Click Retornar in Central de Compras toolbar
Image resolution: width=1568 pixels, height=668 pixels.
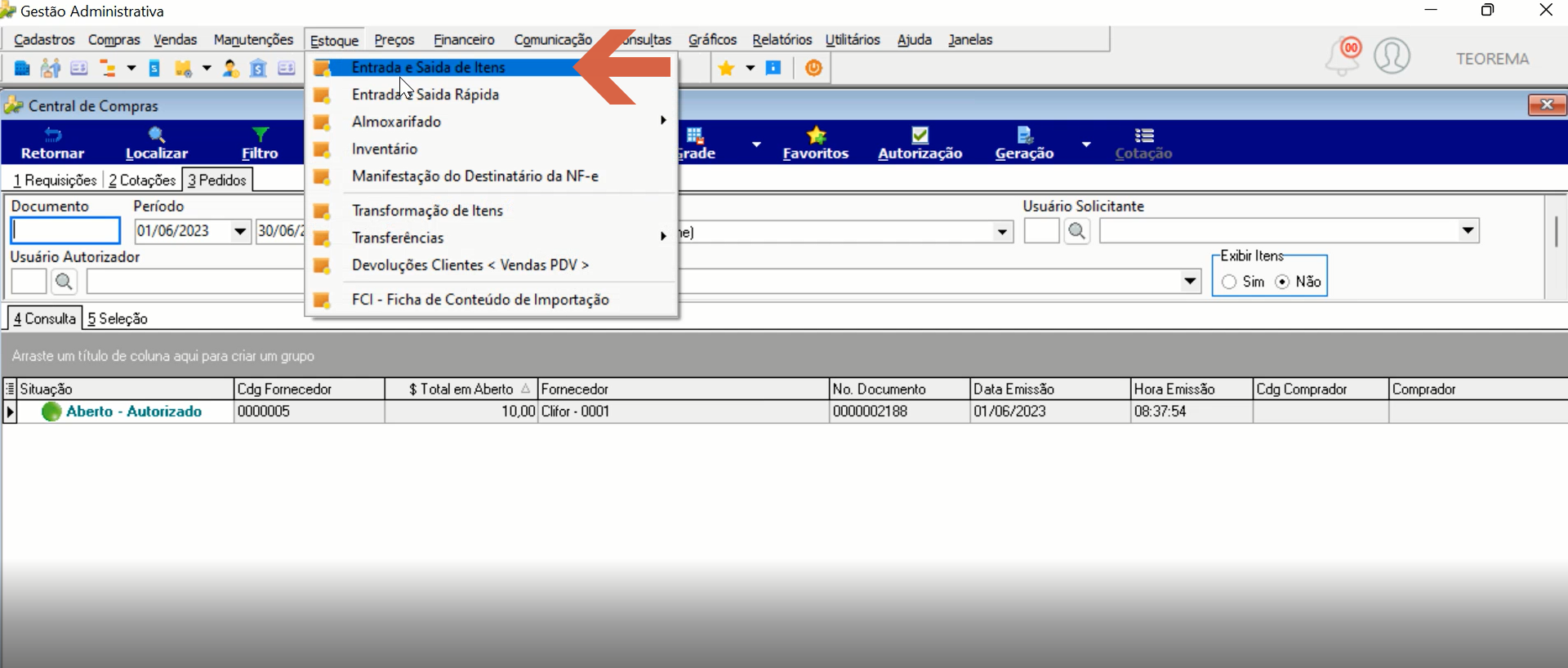(x=52, y=144)
